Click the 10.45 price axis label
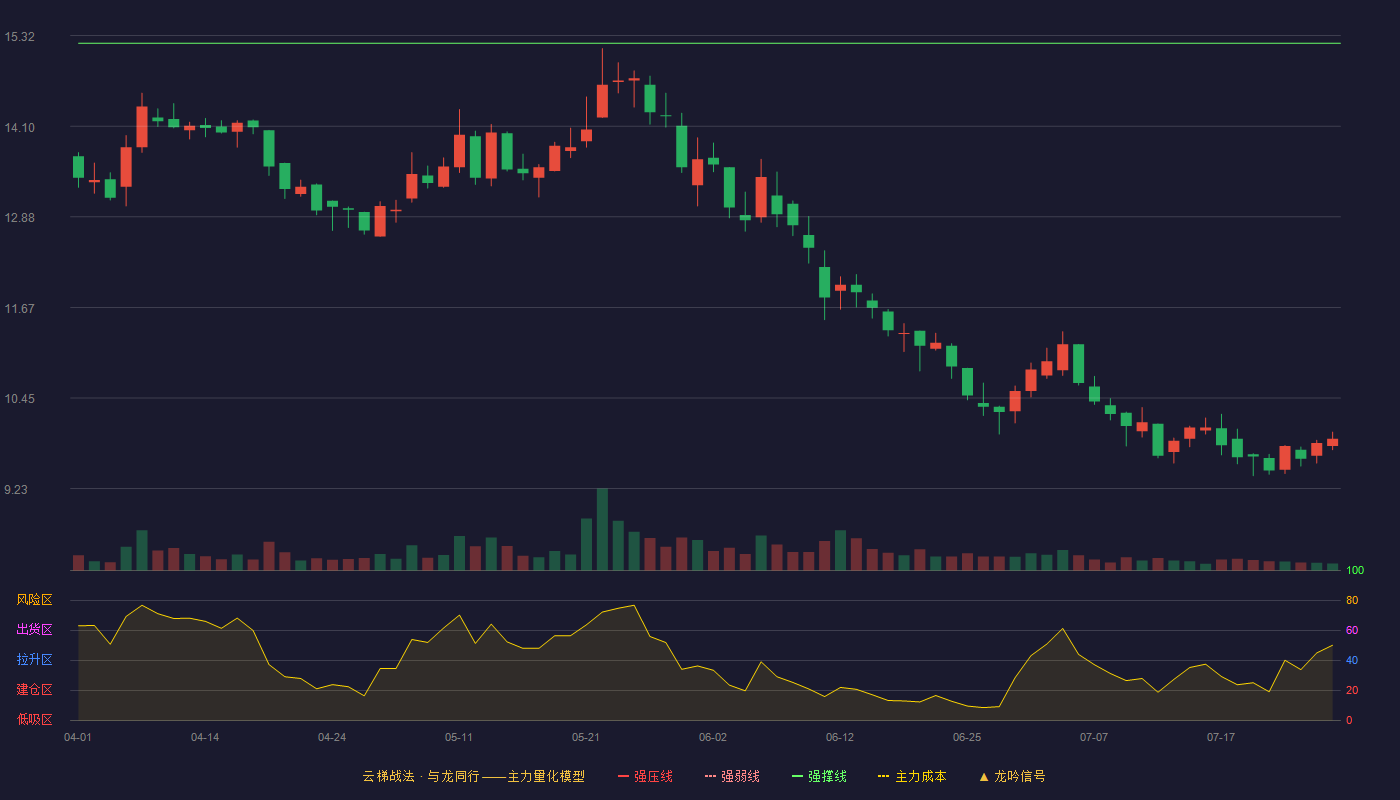 coord(19,399)
